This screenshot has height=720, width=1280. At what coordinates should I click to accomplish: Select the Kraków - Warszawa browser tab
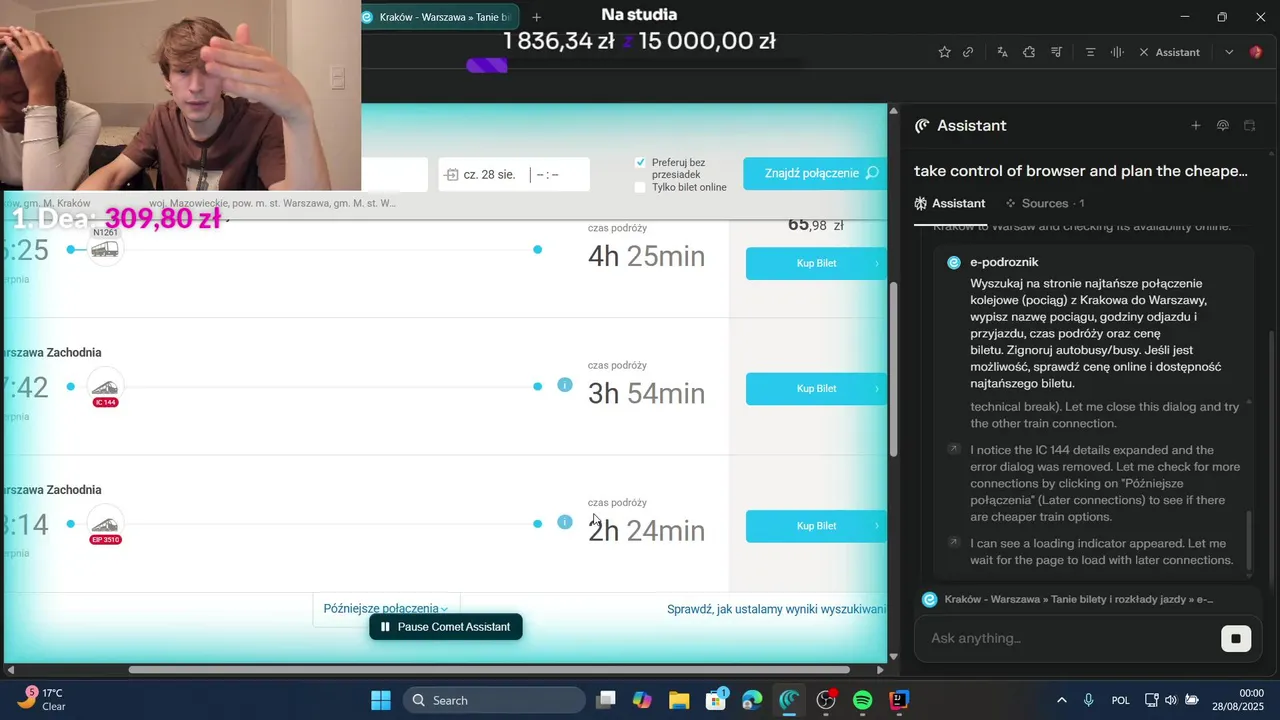[x=440, y=17]
